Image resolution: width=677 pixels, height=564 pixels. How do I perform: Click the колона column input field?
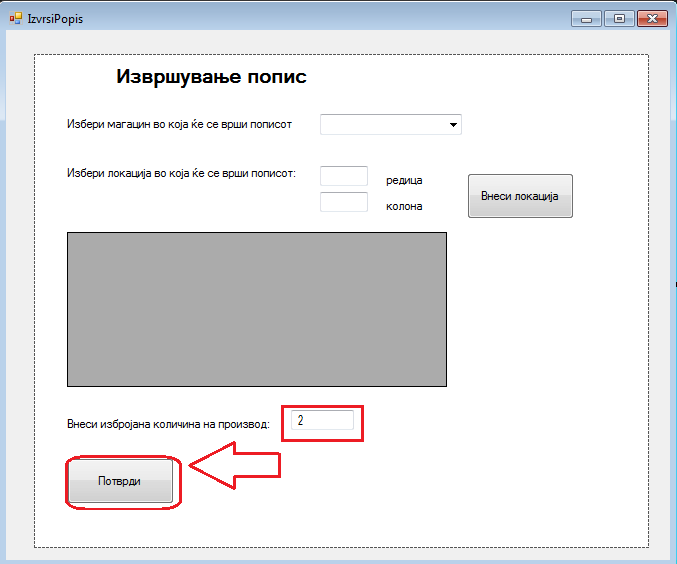(x=344, y=202)
